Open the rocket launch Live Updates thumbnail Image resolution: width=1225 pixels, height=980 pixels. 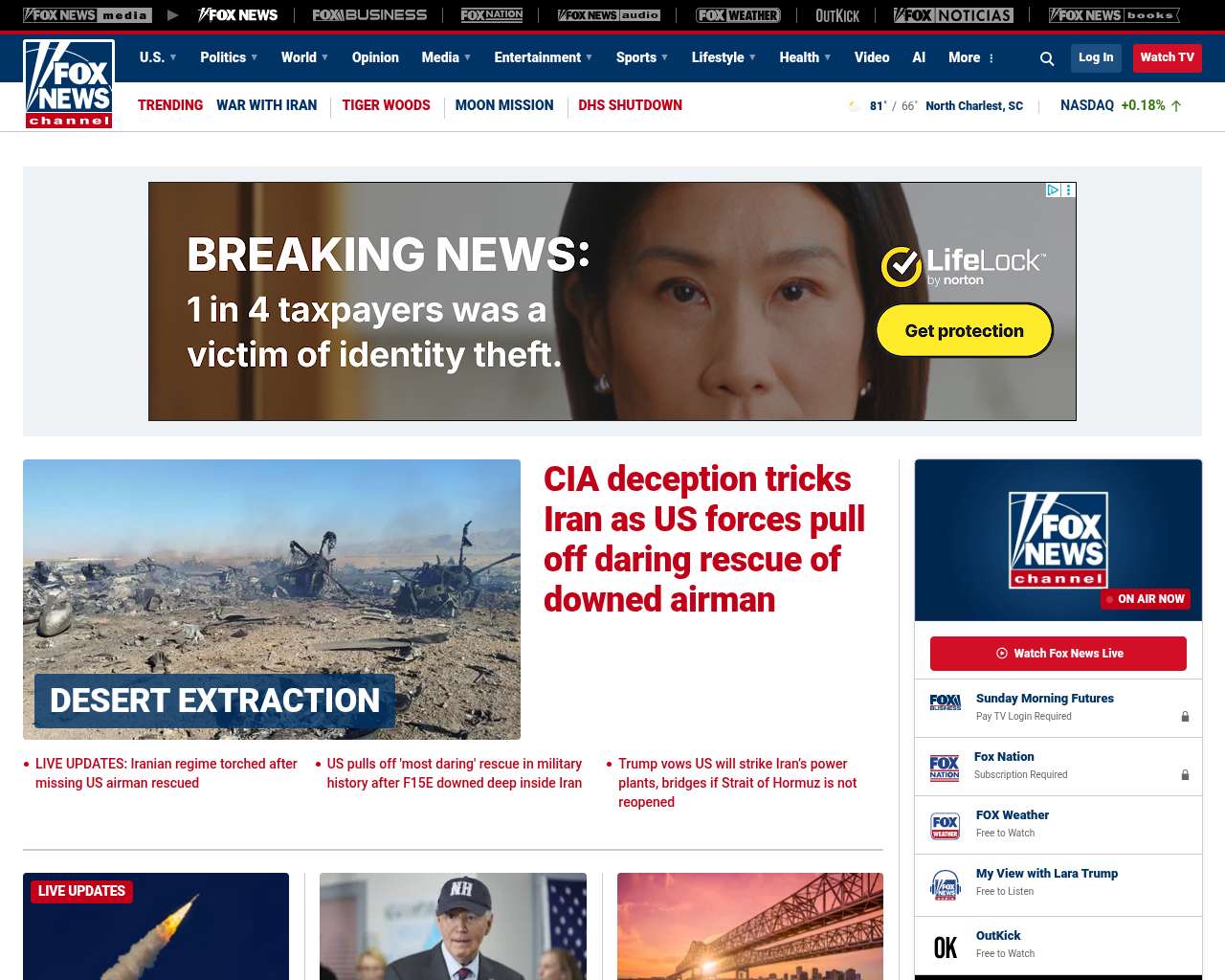pos(156,926)
